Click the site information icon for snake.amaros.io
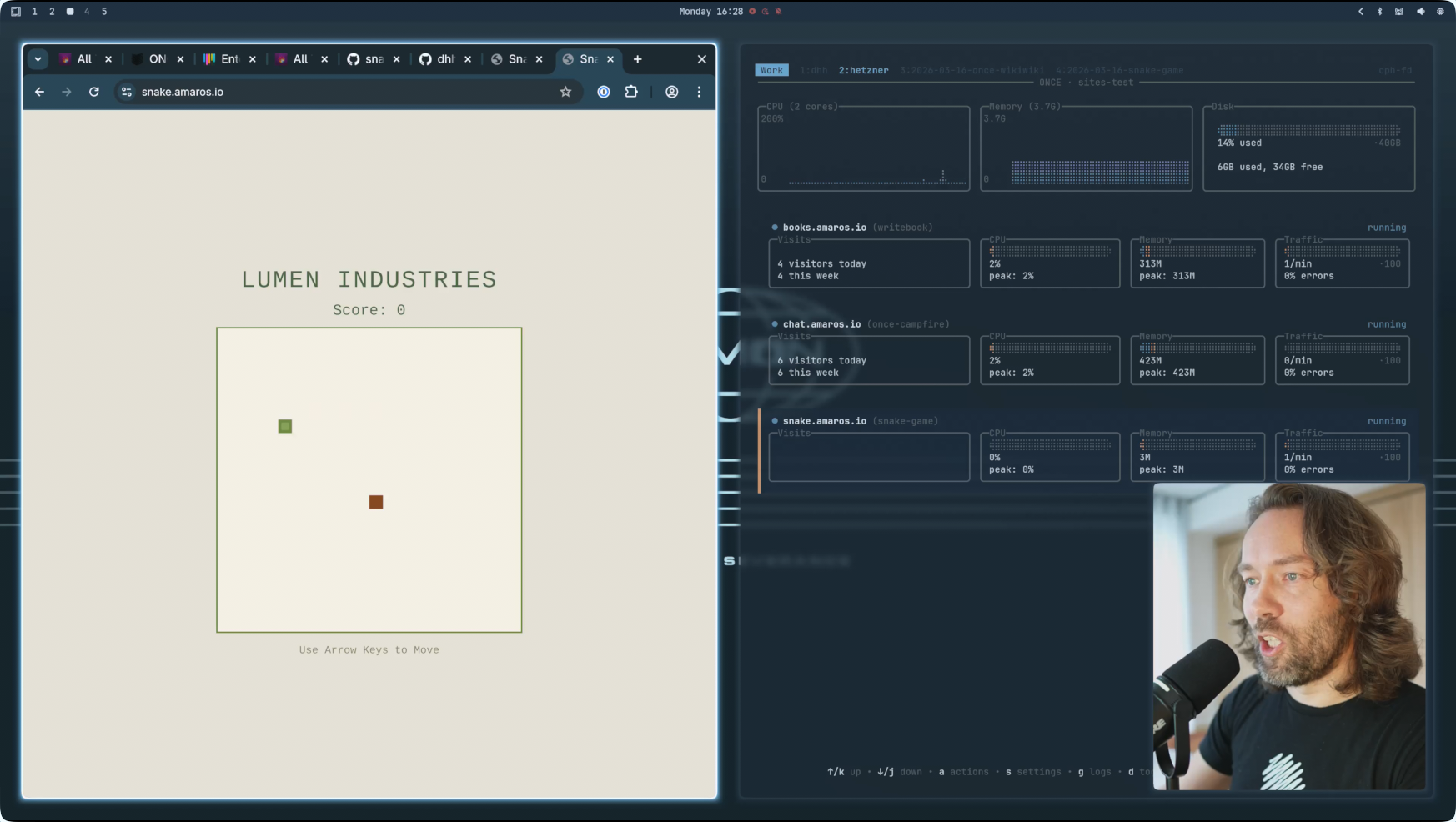 point(127,92)
